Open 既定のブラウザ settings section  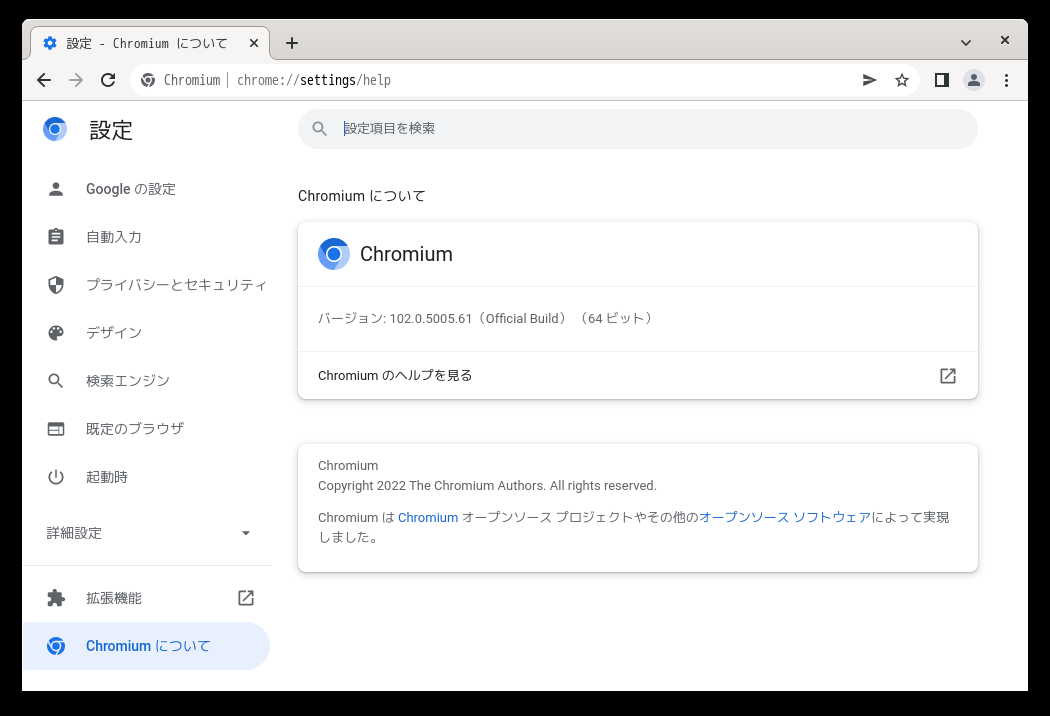[147, 429]
